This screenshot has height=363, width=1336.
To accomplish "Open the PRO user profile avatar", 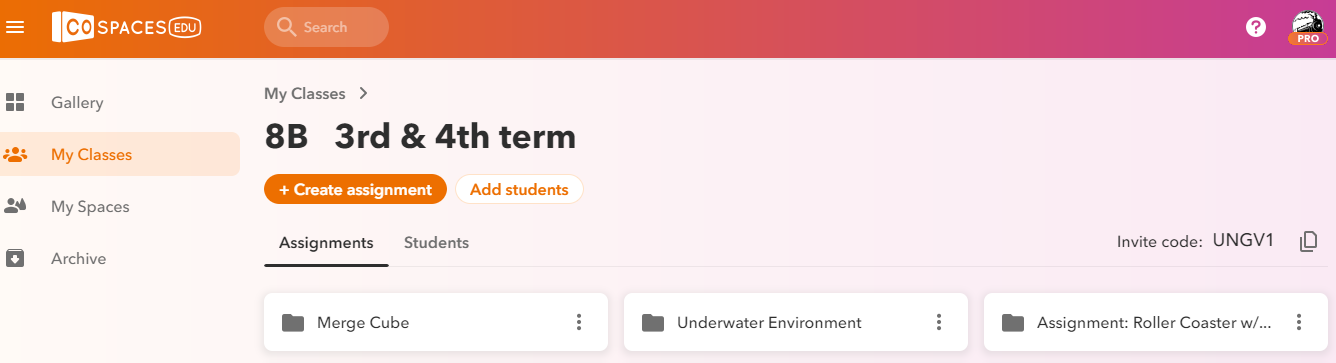I will (x=1307, y=28).
